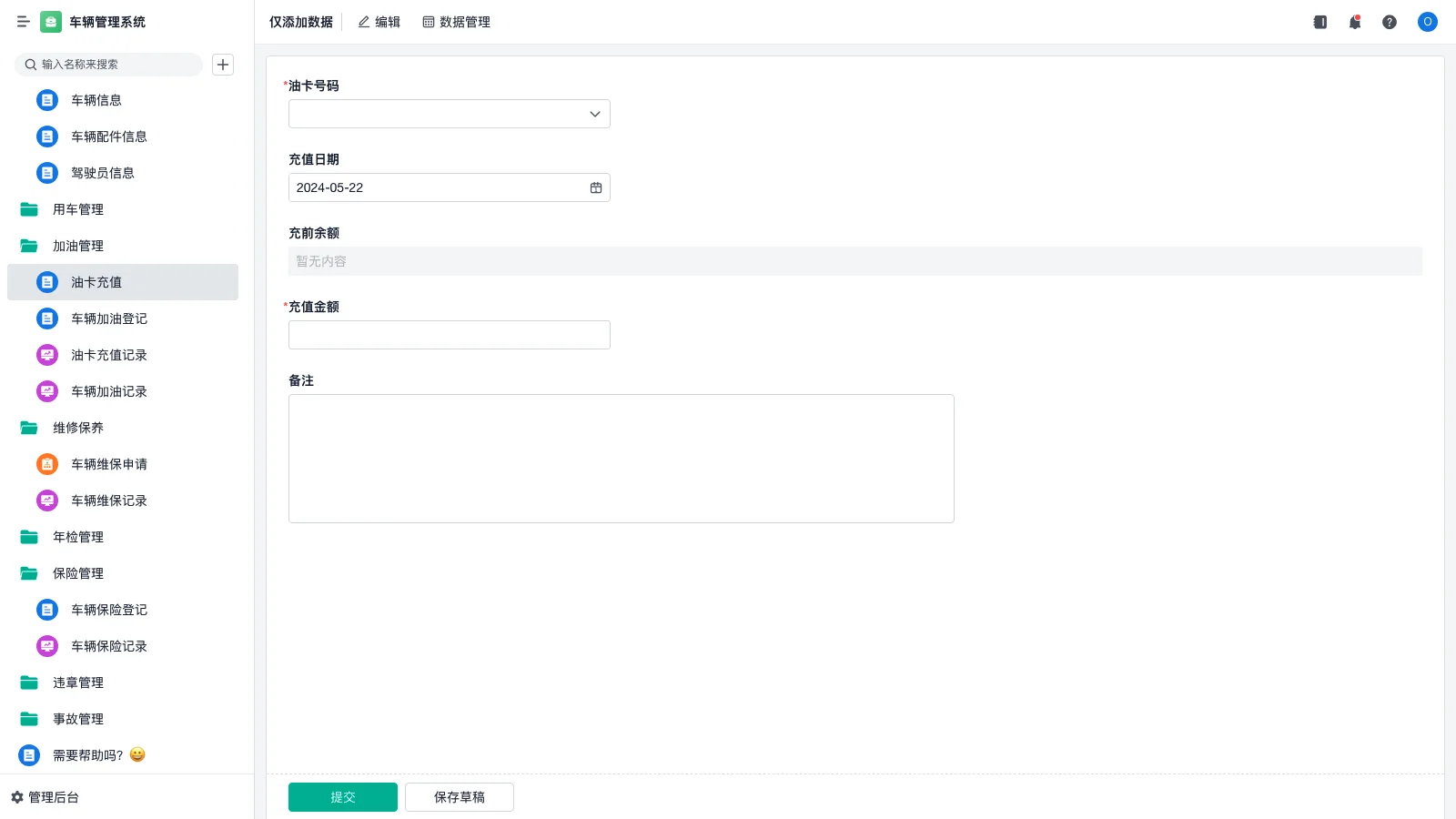Click the notebook icon in top bar

click(x=1320, y=22)
